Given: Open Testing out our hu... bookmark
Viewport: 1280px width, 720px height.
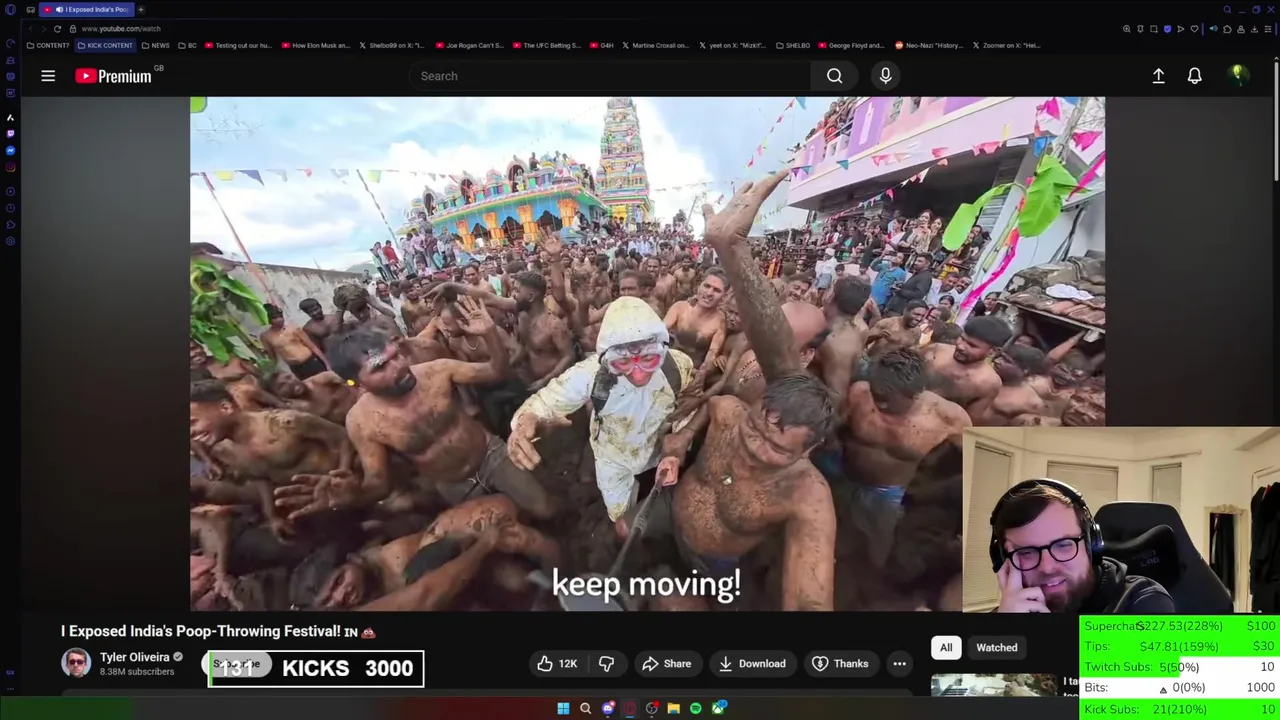Looking at the screenshot, I should click(x=238, y=45).
